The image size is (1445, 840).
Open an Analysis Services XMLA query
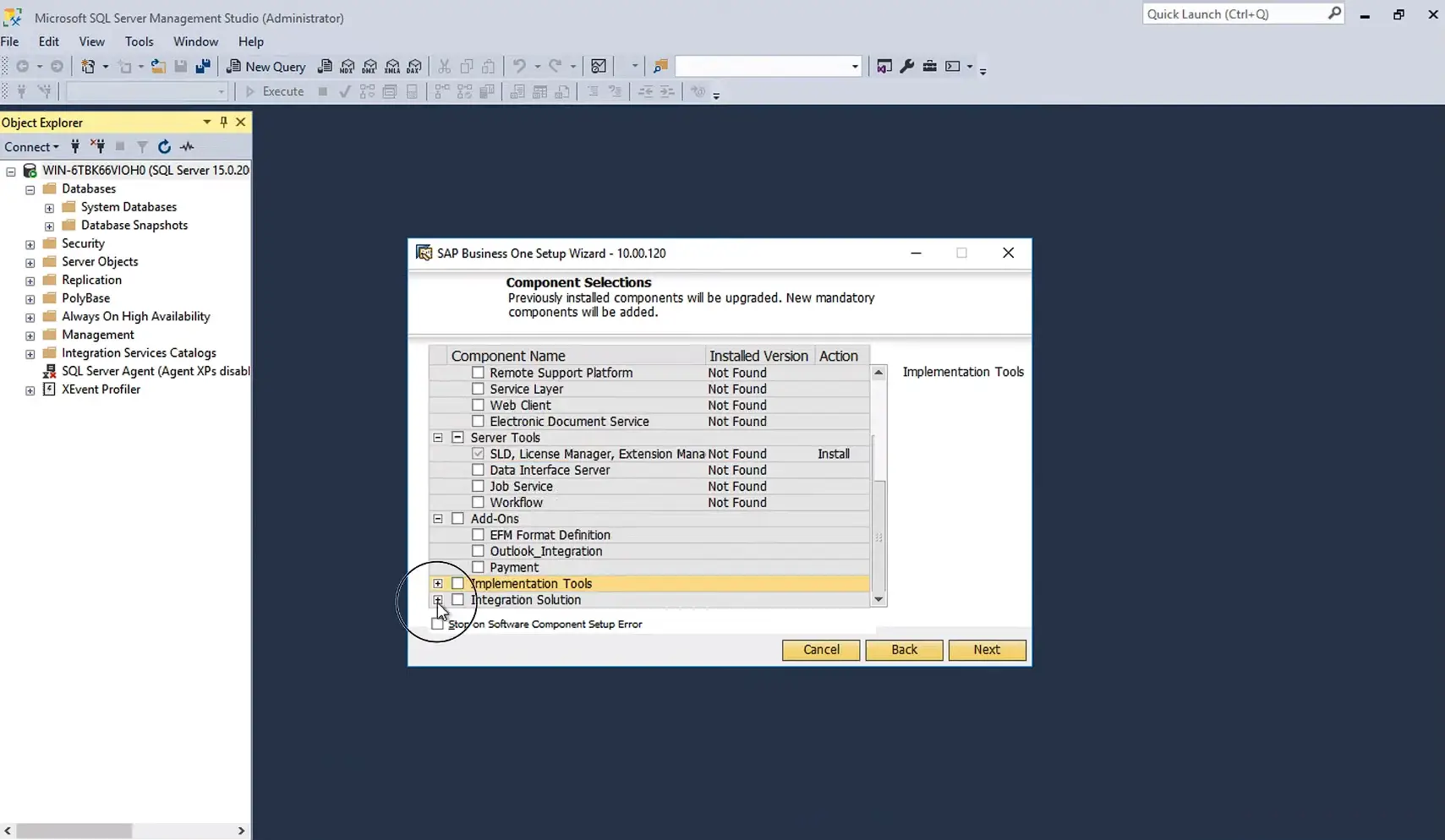click(392, 66)
